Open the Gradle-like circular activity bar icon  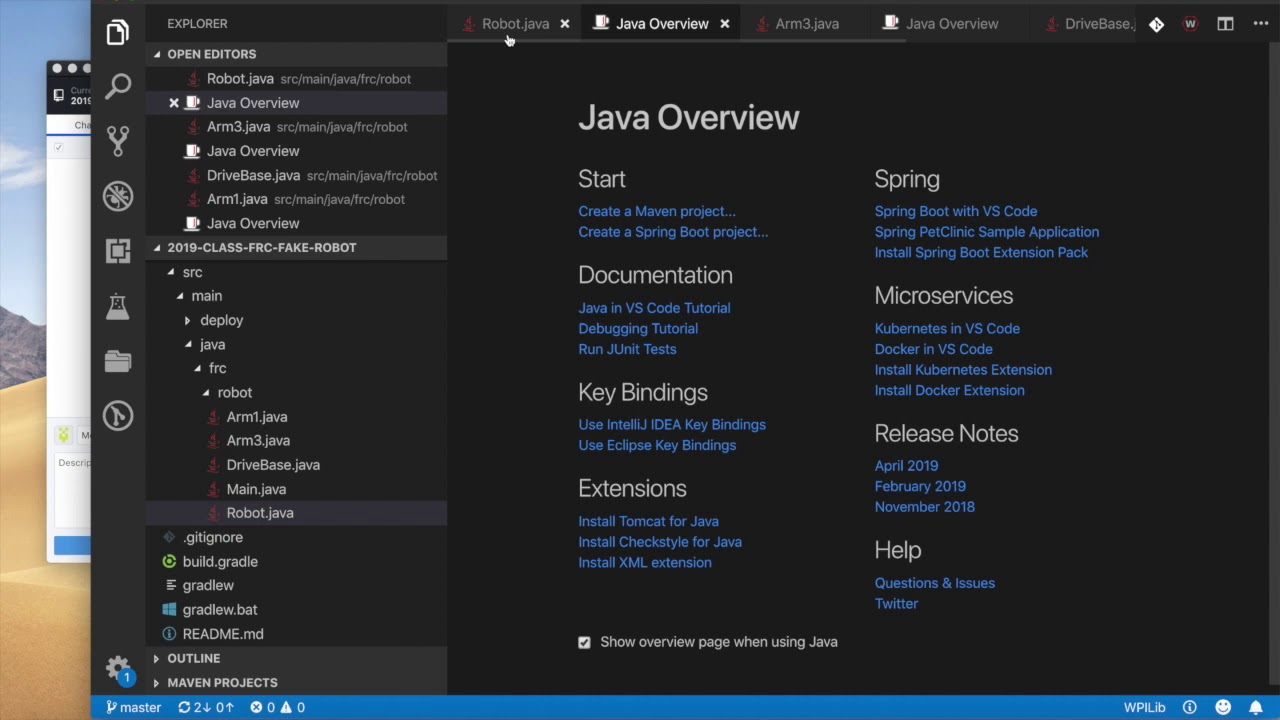(118, 415)
